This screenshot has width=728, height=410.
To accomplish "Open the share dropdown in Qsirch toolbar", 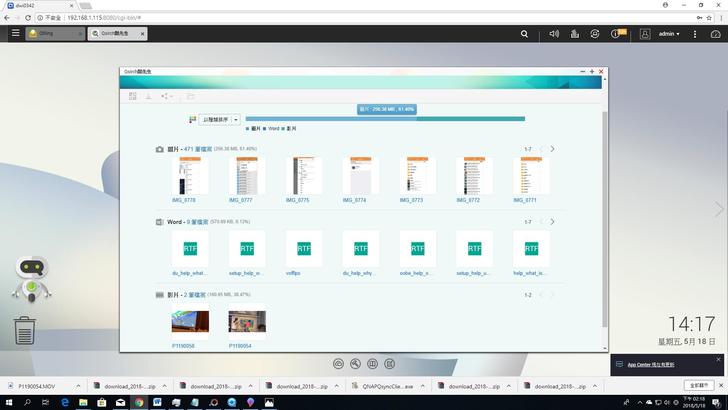I will pos(167,96).
